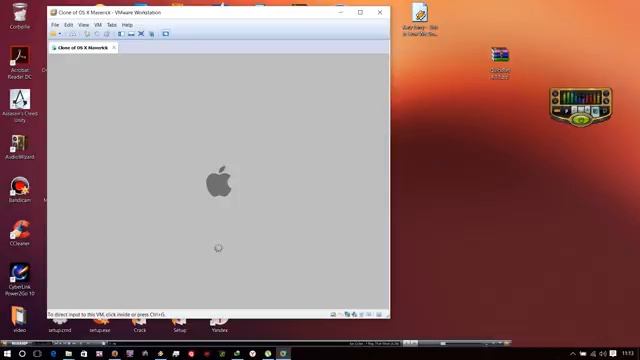640x360 pixels.
Task: Open the Acrobat Reader DC desktop shortcut
Action: (20, 62)
